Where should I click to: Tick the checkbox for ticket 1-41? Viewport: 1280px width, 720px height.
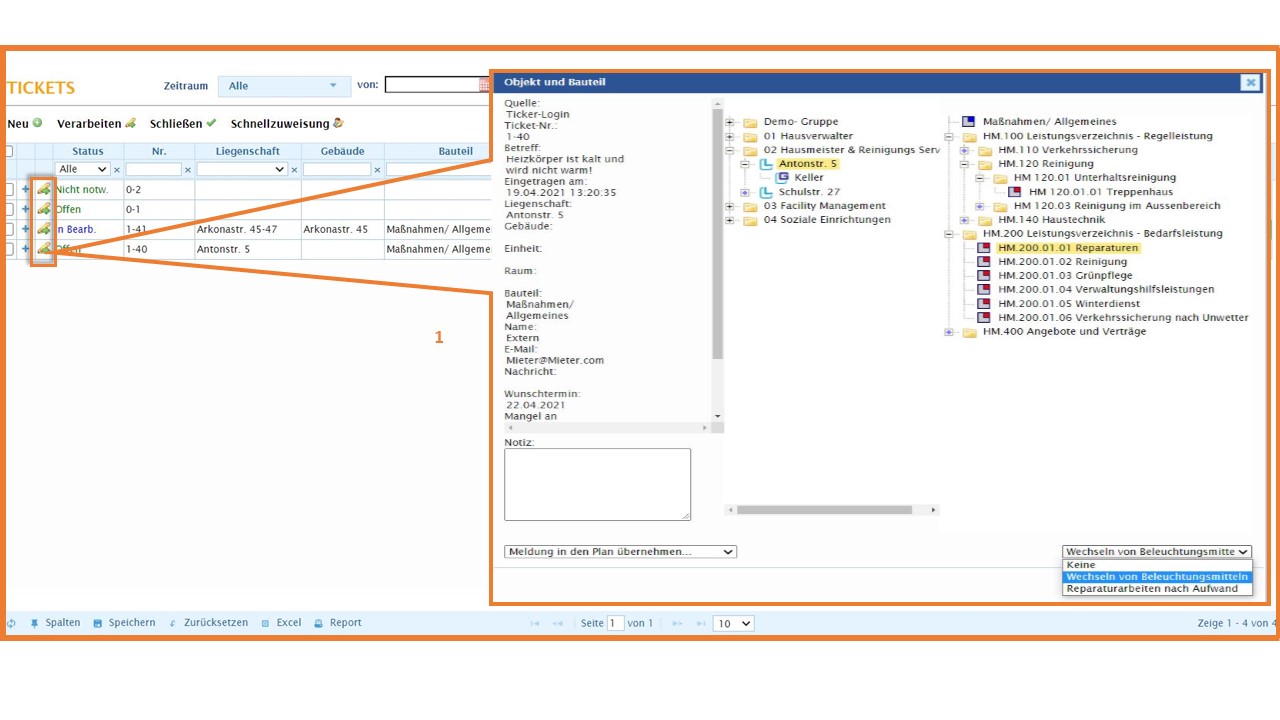tap(9, 229)
